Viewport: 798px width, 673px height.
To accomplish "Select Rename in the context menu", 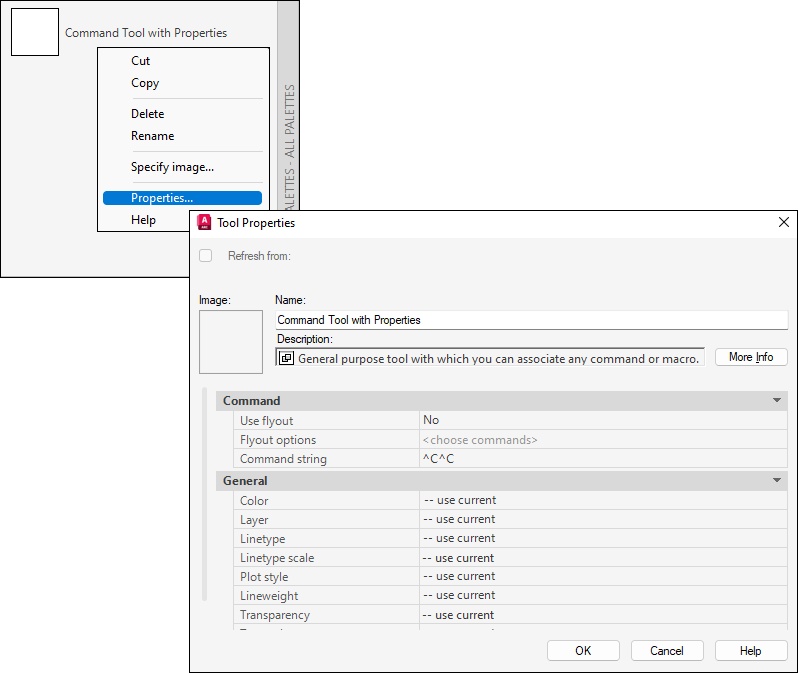I will 152,136.
